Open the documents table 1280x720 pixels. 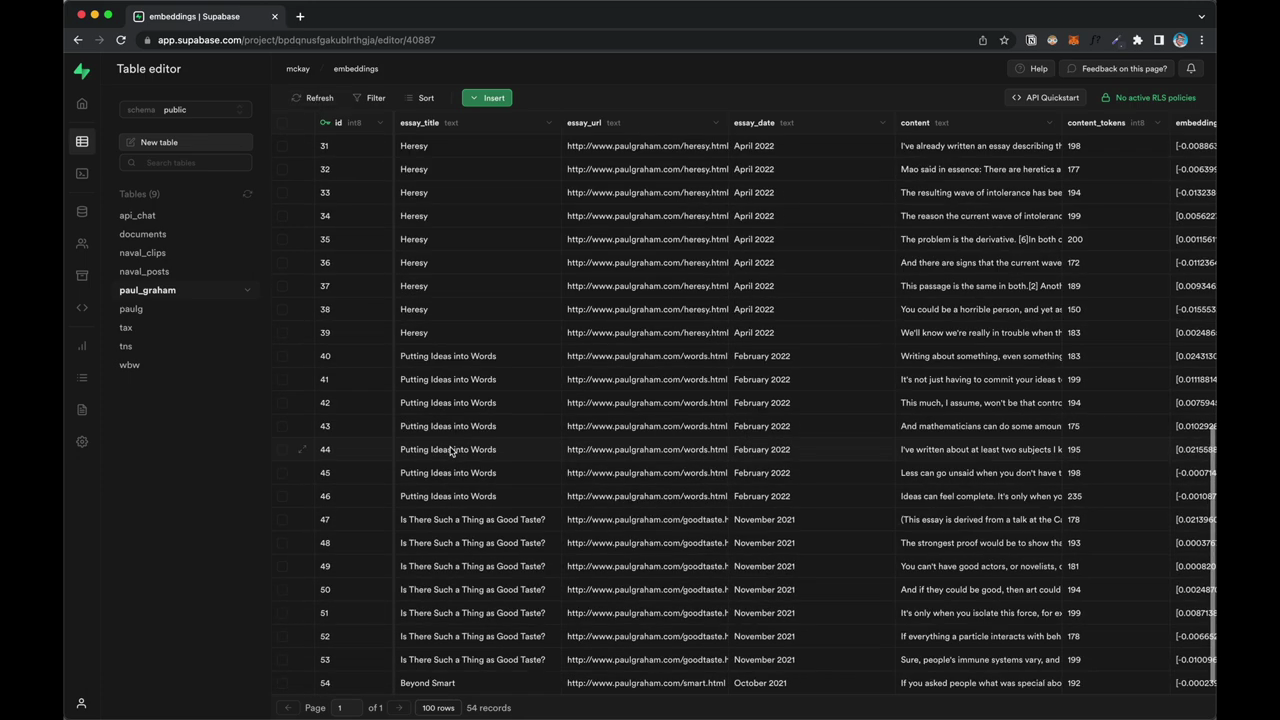143,234
